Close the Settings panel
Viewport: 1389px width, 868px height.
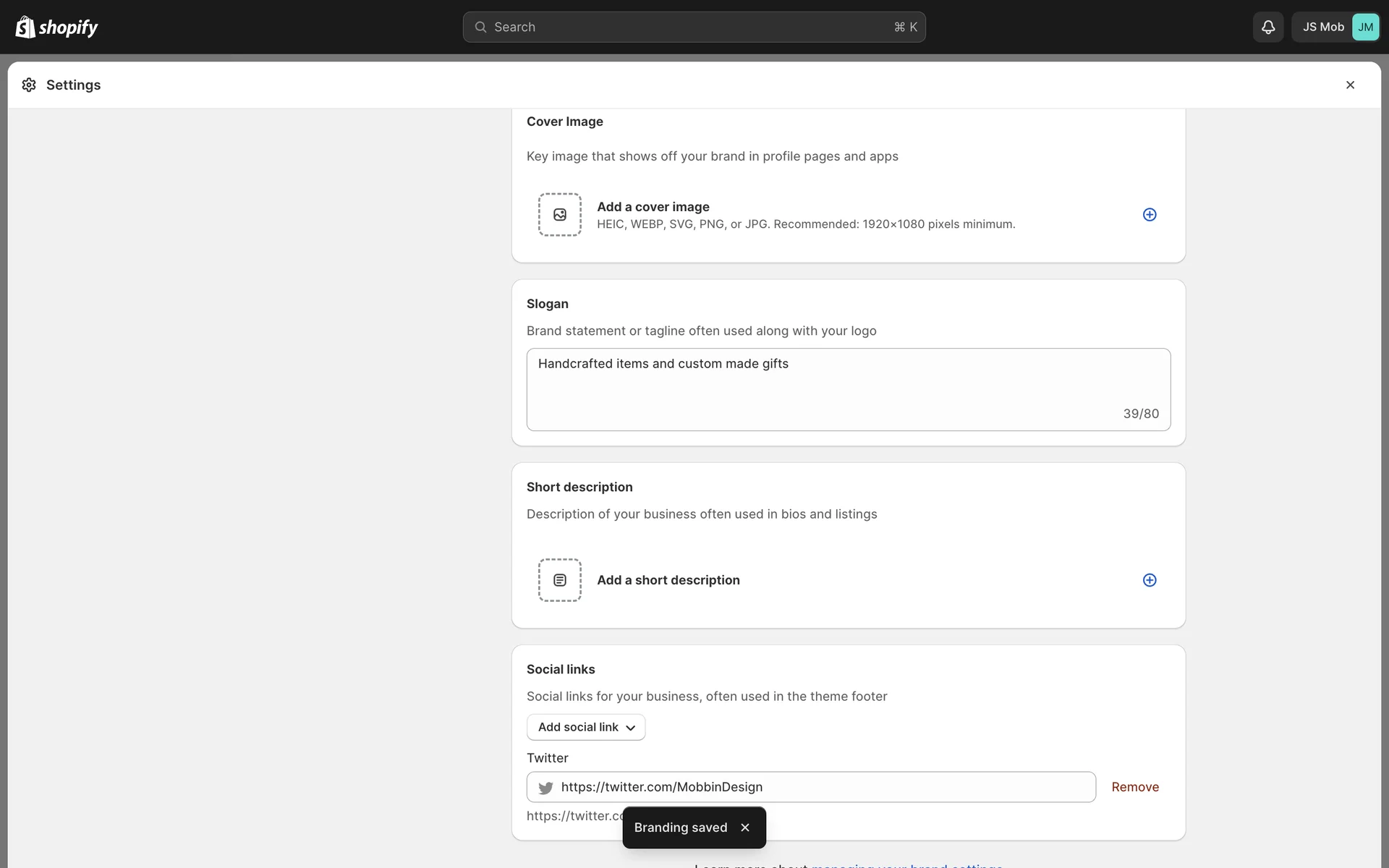(1349, 85)
